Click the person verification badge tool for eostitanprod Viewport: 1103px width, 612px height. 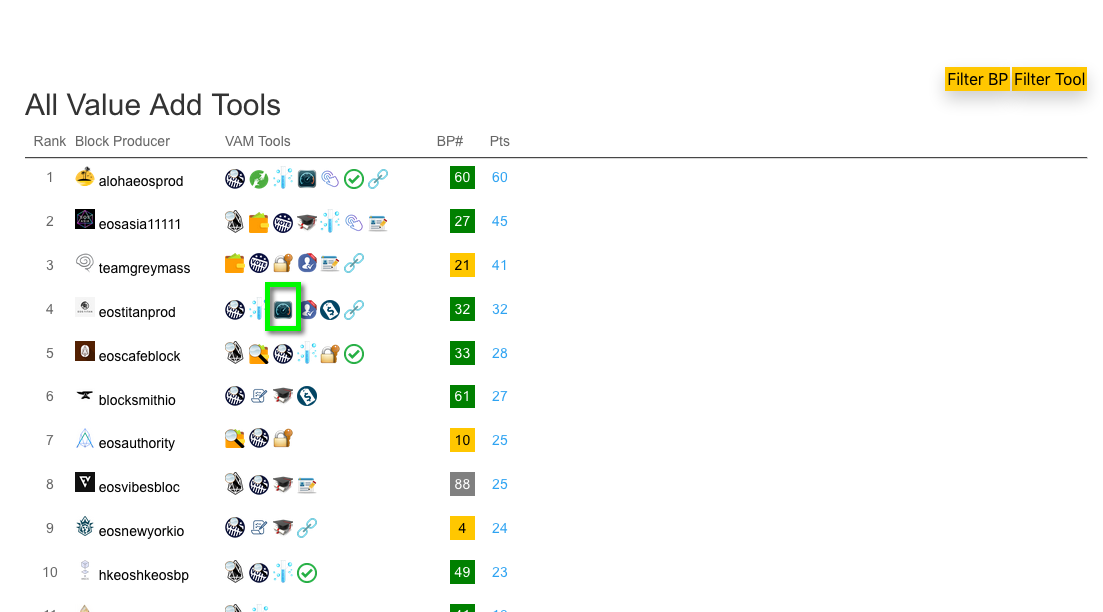point(307,309)
